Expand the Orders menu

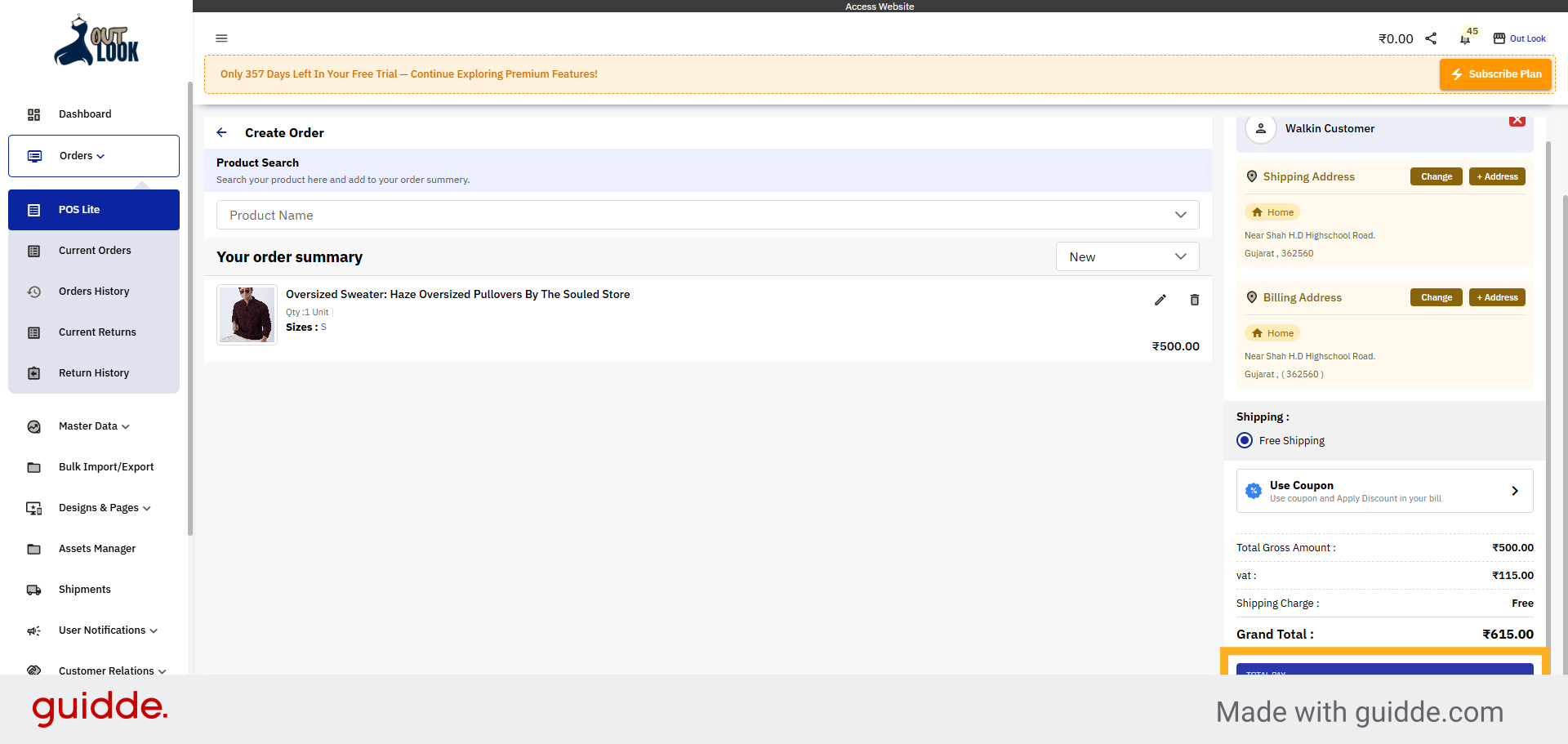[x=94, y=156]
